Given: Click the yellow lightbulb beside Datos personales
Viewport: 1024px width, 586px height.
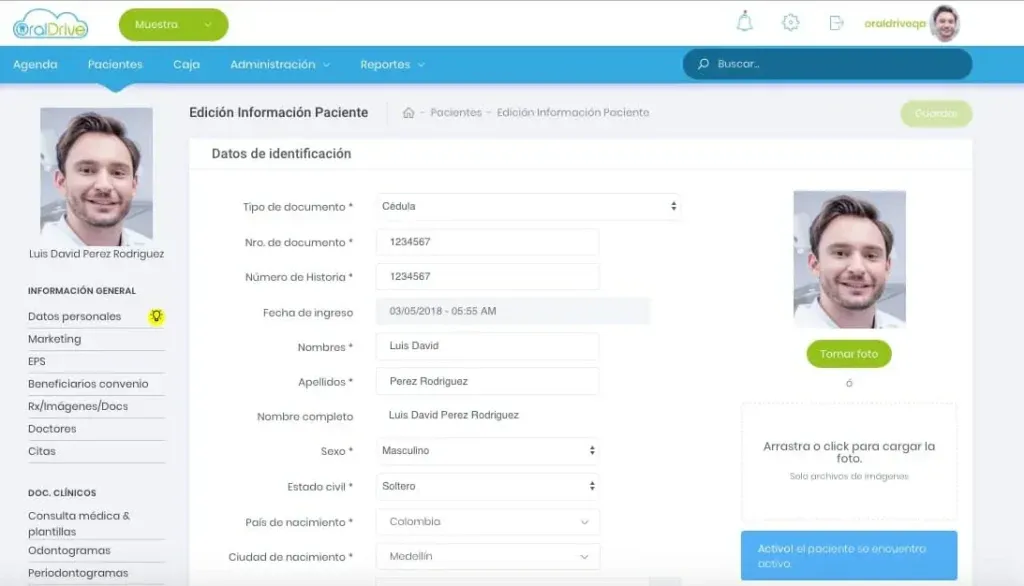Looking at the screenshot, I should pyautogui.click(x=157, y=315).
